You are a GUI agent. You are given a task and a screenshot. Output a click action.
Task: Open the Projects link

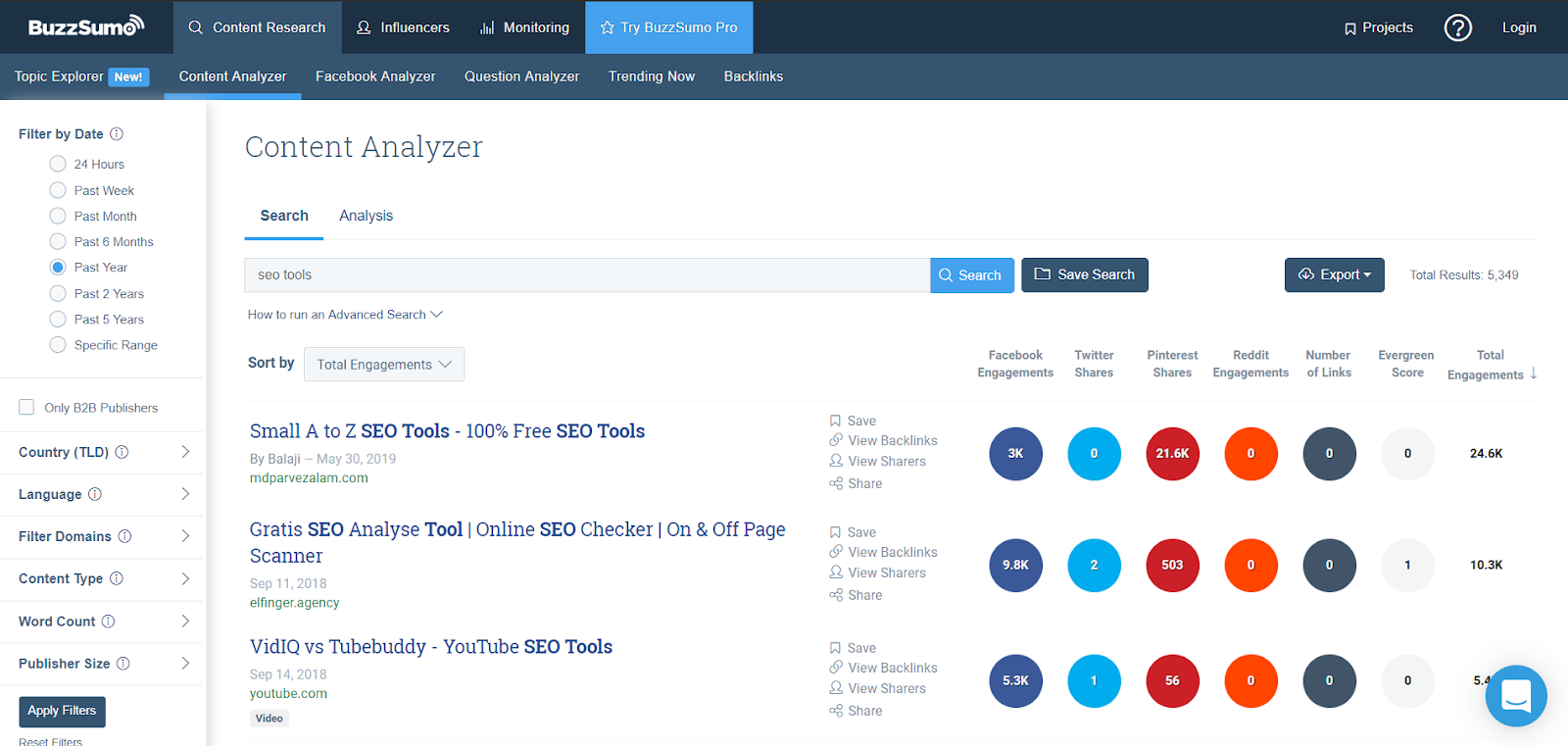click(x=1379, y=27)
